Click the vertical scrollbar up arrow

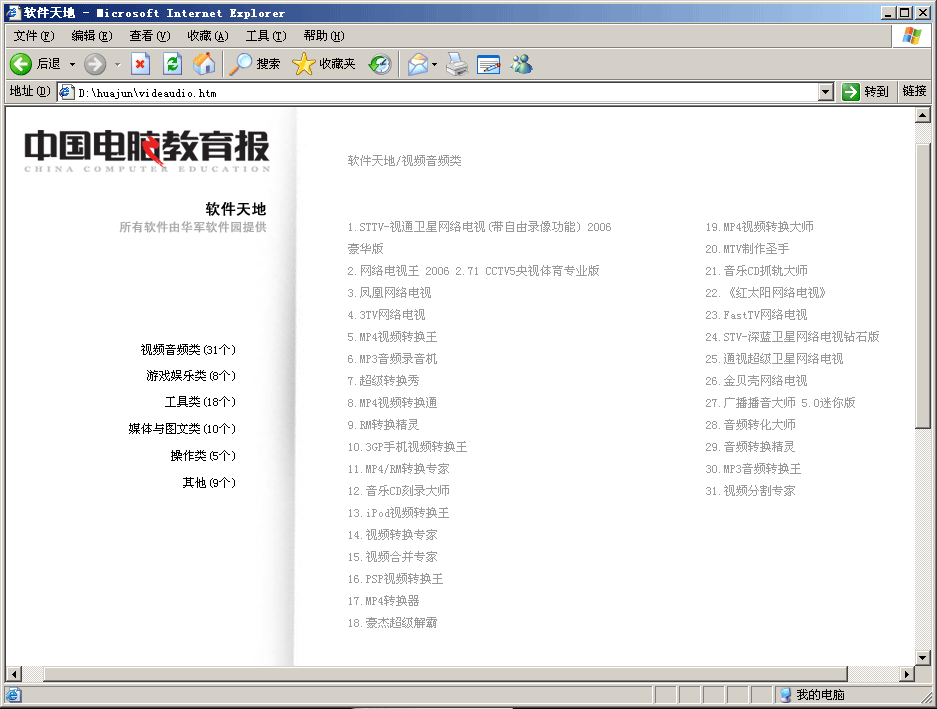(x=923, y=115)
